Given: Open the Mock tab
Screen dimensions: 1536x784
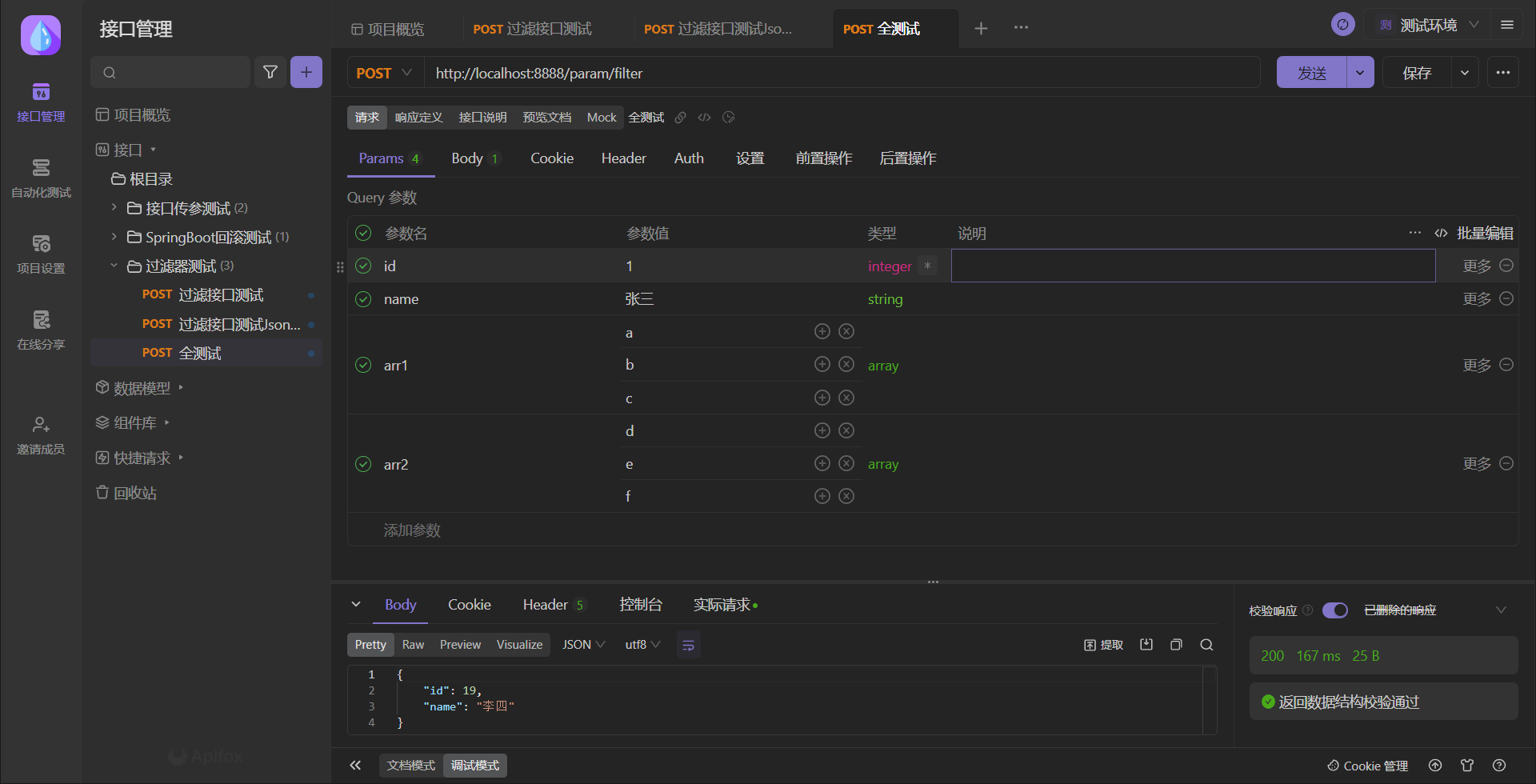Looking at the screenshot, I should (602, 118).
